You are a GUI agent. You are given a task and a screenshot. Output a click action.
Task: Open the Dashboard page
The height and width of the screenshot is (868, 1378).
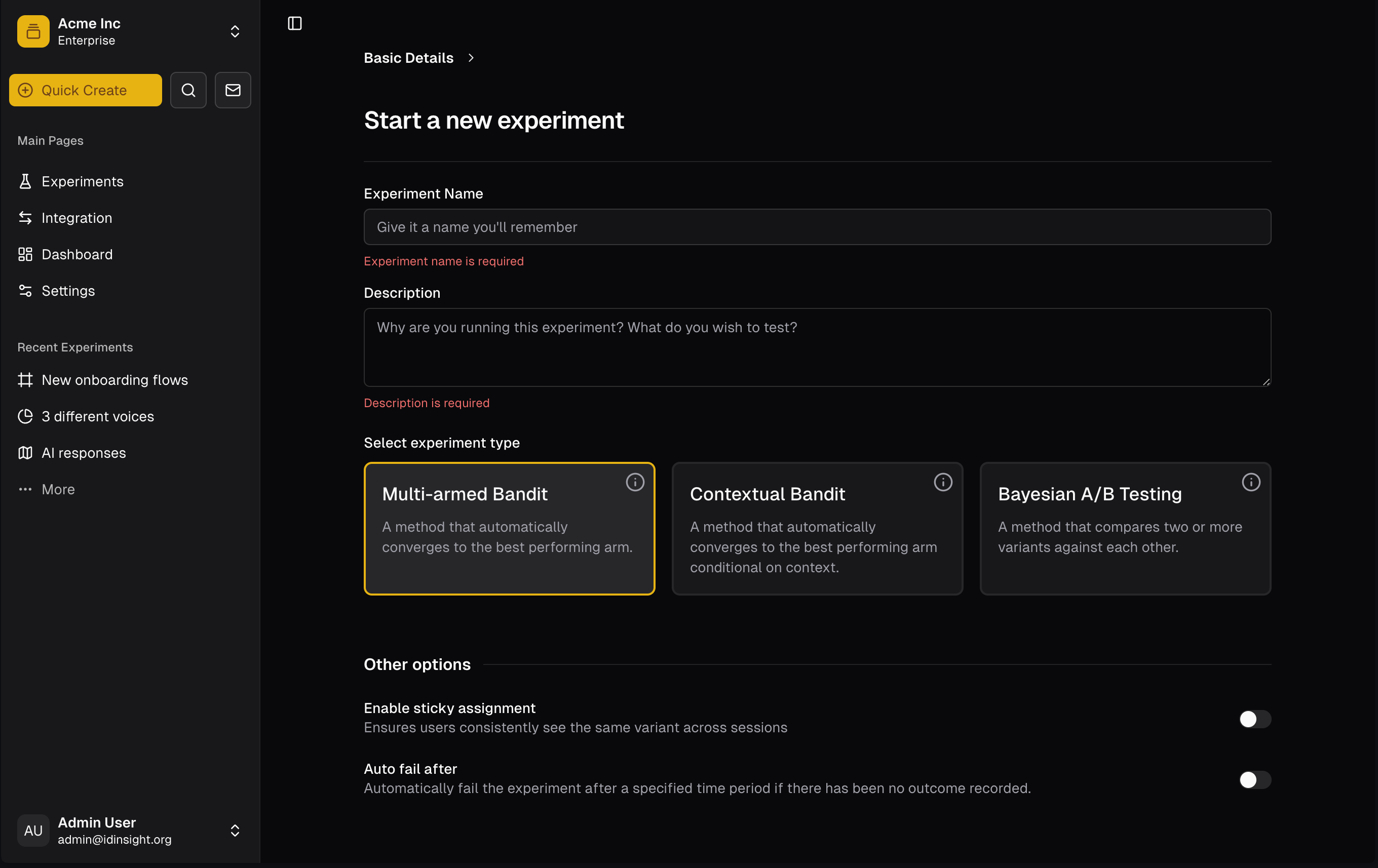tap(76, 254)
